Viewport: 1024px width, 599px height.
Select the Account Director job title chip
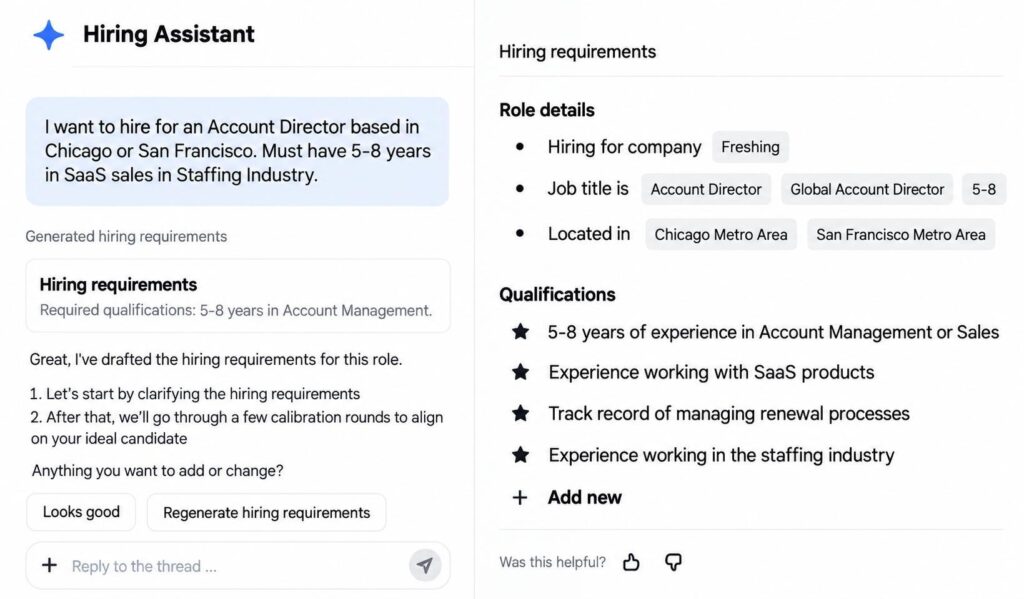[706, 189]
